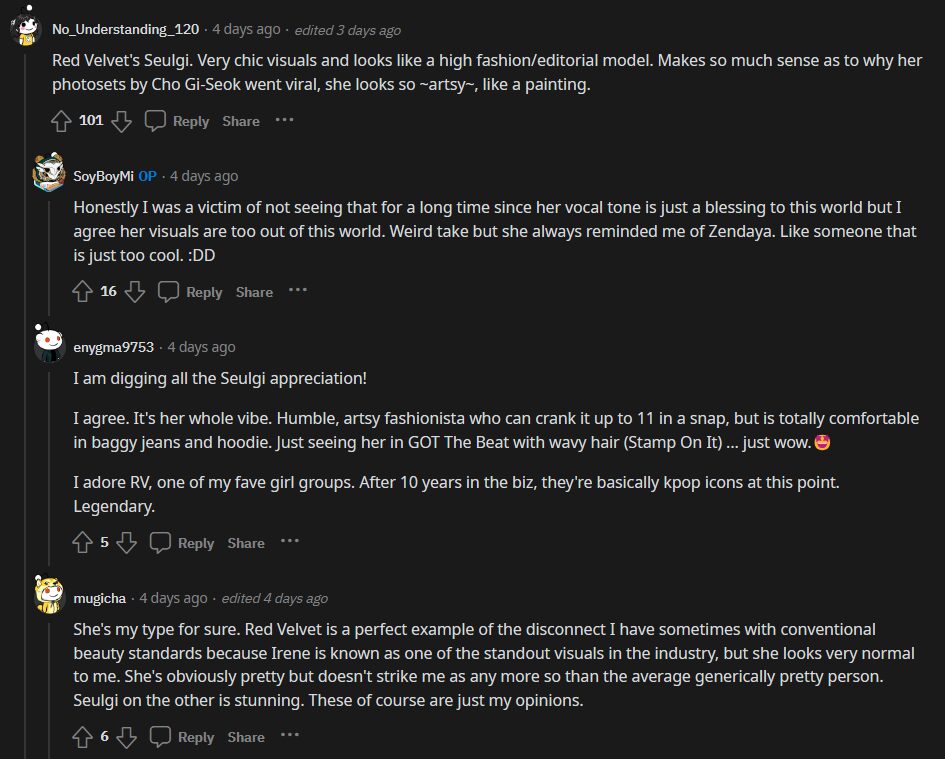Image resolution: width=945 pixels, height=759 pixels.
Task: Open more options on mugicha's comment
Action: (x=290, y=736)
